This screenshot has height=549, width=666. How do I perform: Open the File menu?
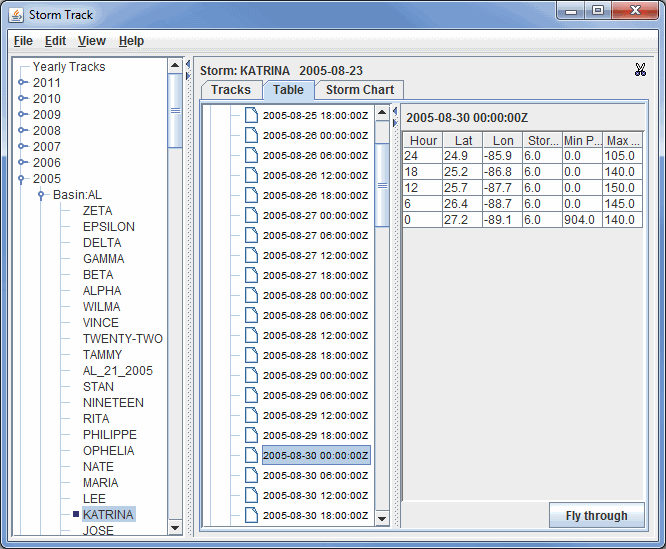click(23, 41)
